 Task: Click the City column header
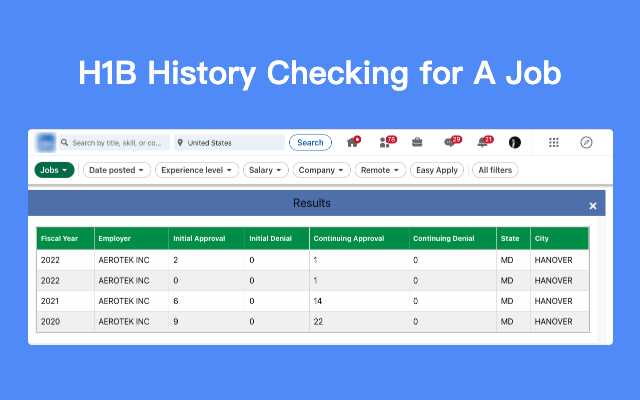tap(560, 238)
